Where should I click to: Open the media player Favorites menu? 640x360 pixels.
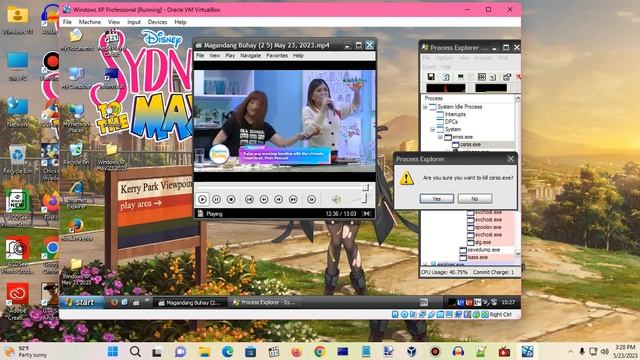[277, 56]
